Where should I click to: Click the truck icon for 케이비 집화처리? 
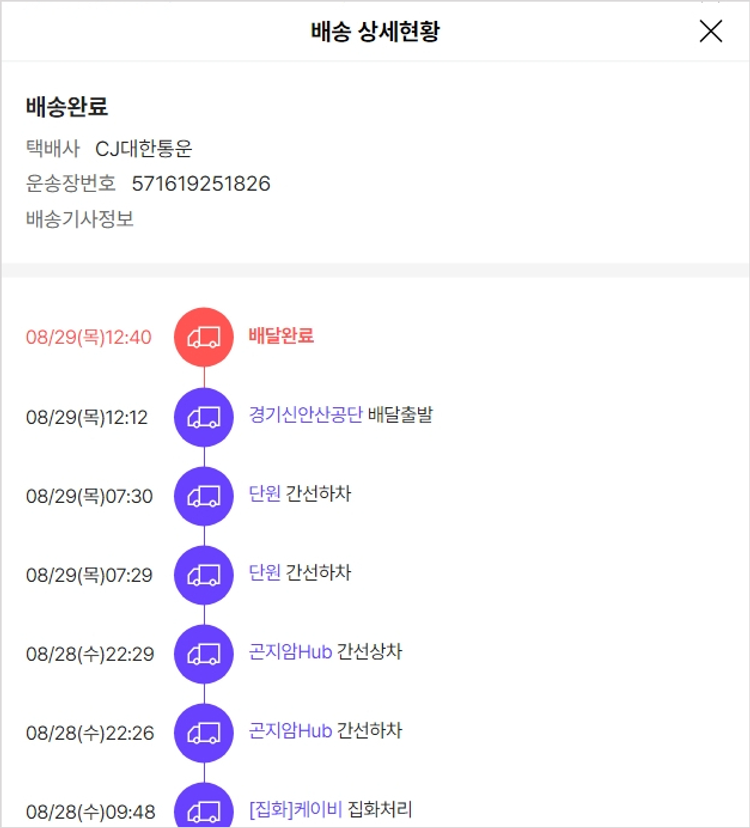[x=204, y=807]
